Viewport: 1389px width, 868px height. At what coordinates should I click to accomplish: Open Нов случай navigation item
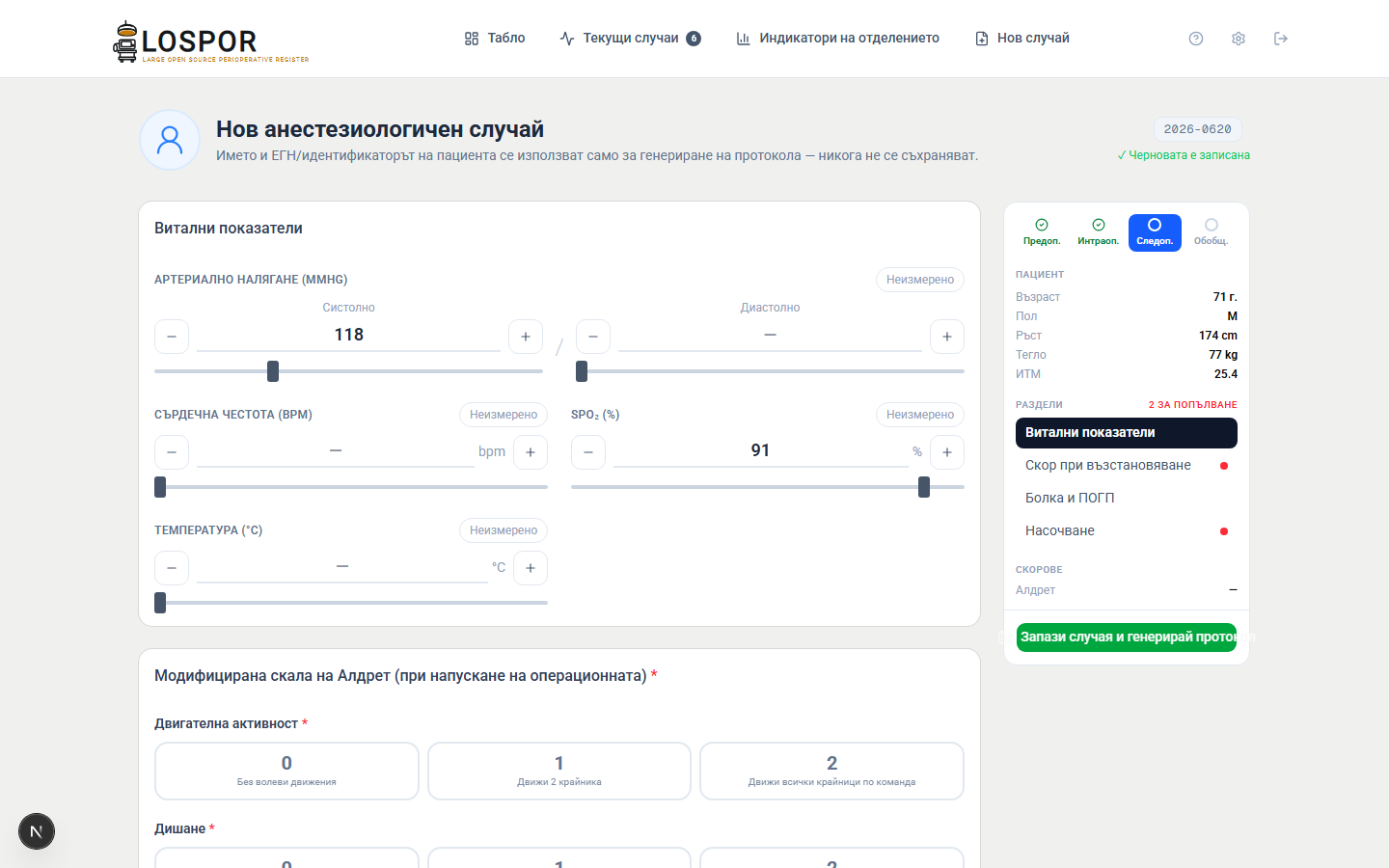click(x=1022, y=39)
